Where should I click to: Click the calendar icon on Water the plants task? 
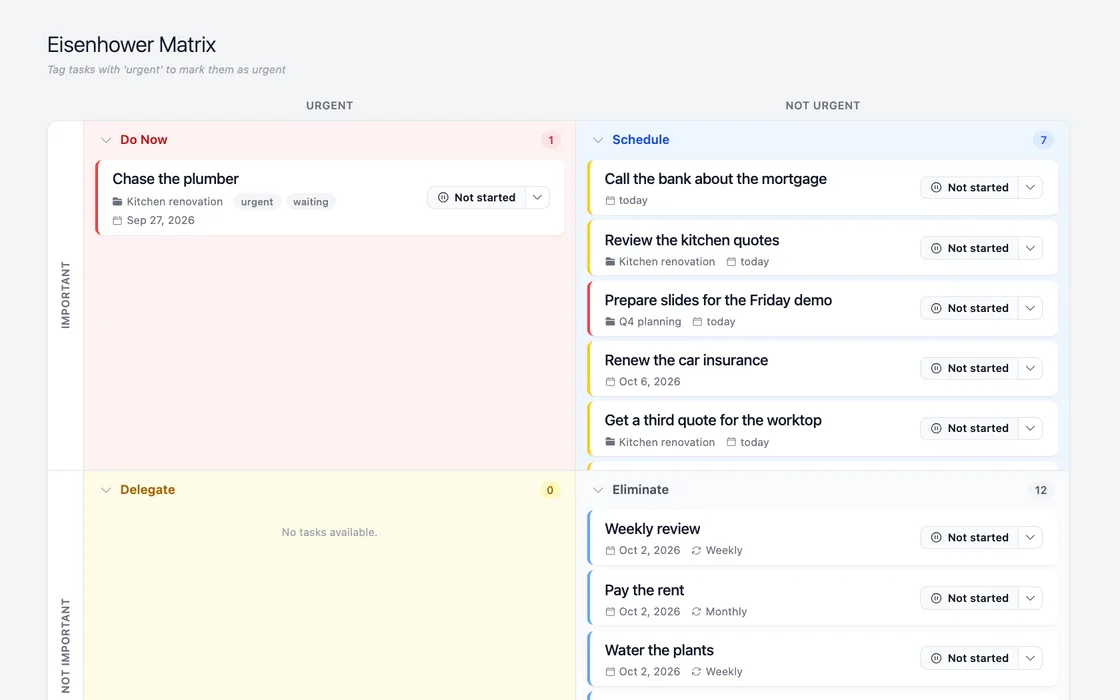pyautogui.click(x=609, y=672)
